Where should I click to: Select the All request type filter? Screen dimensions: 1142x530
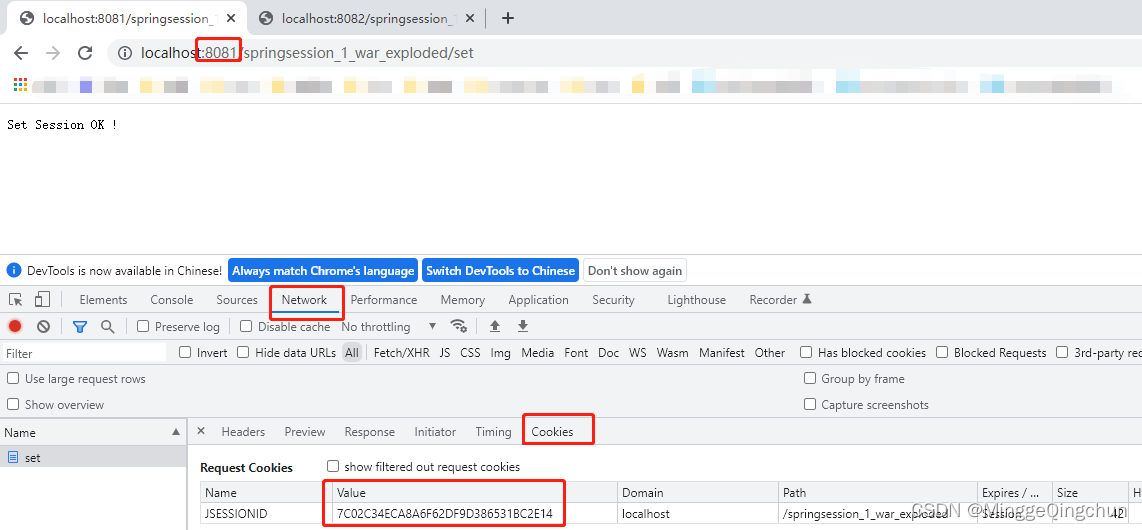(x=352, y=353)
